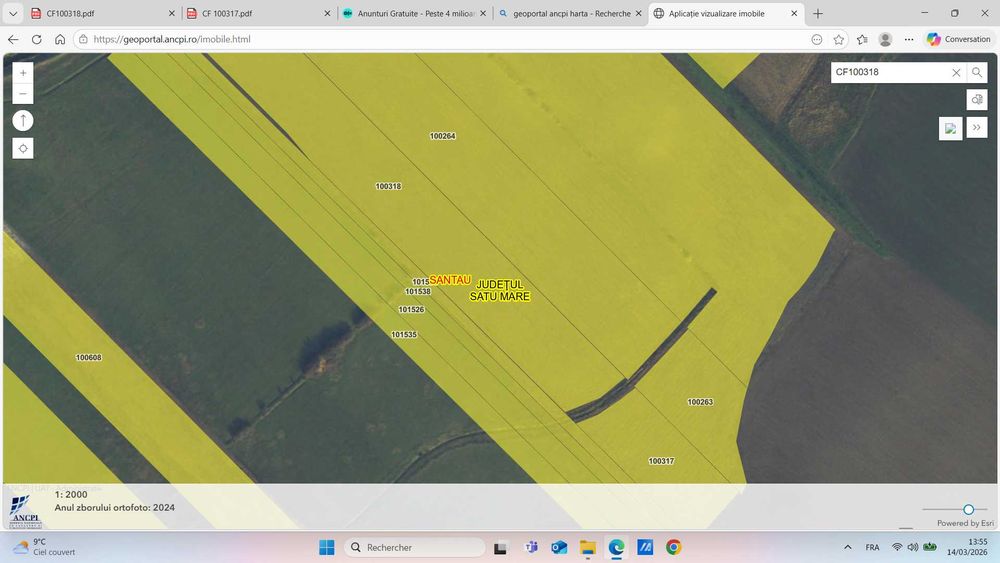Expand the double-chevron side panel
Screen dimensions: 1000x563
coord(977,128)
